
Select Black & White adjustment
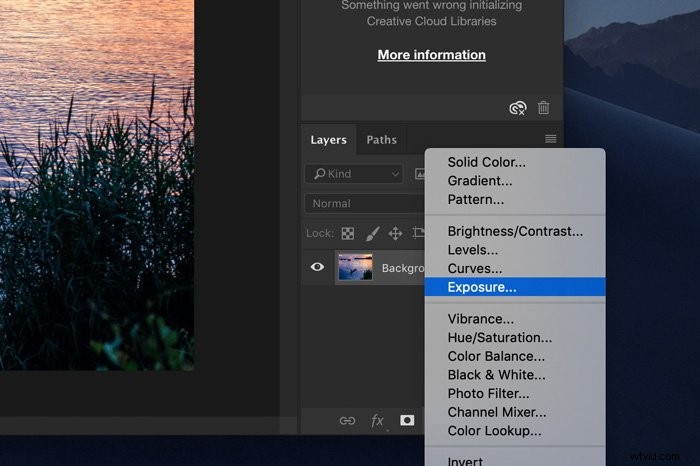click(515, 375)
